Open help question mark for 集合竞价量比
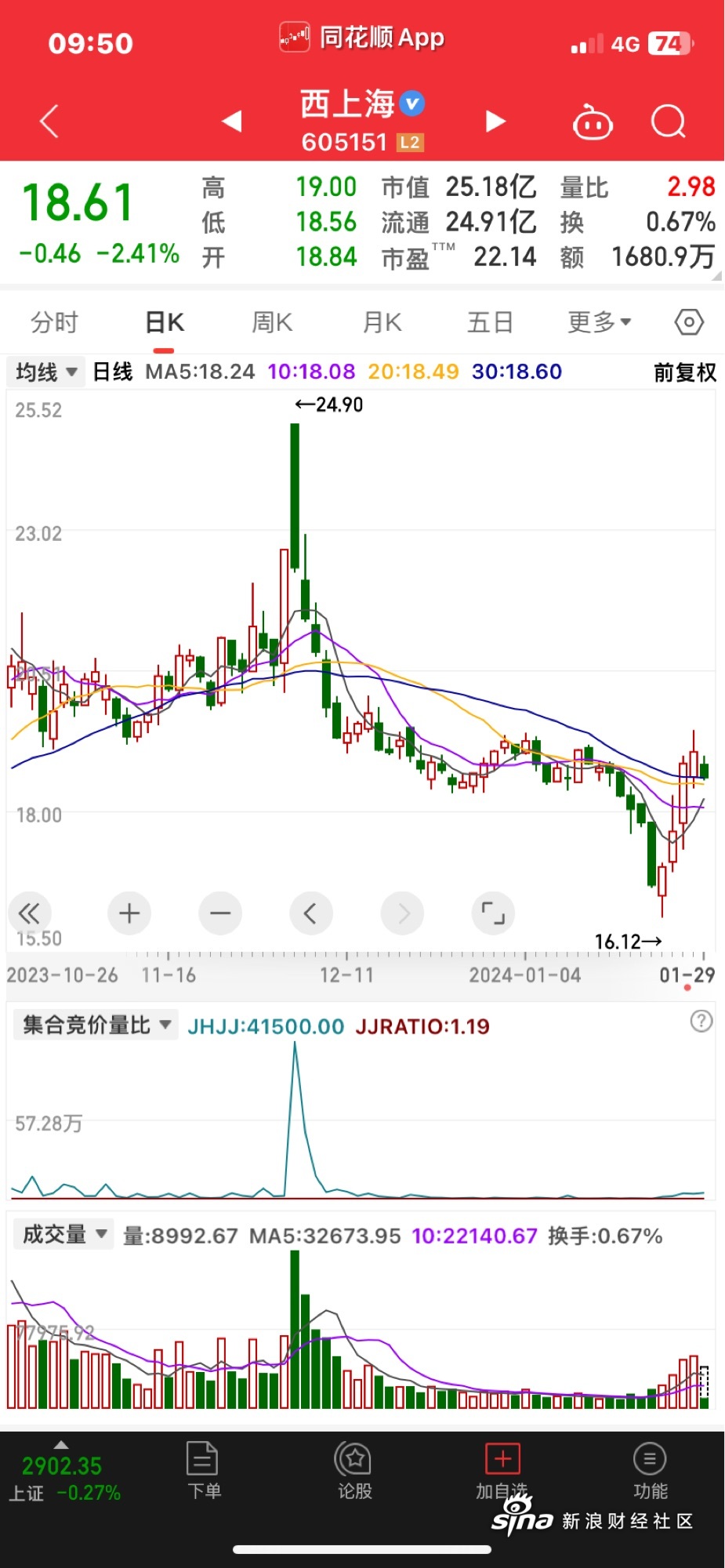This screenshot has width=725, height=1568. (701, 1021)
